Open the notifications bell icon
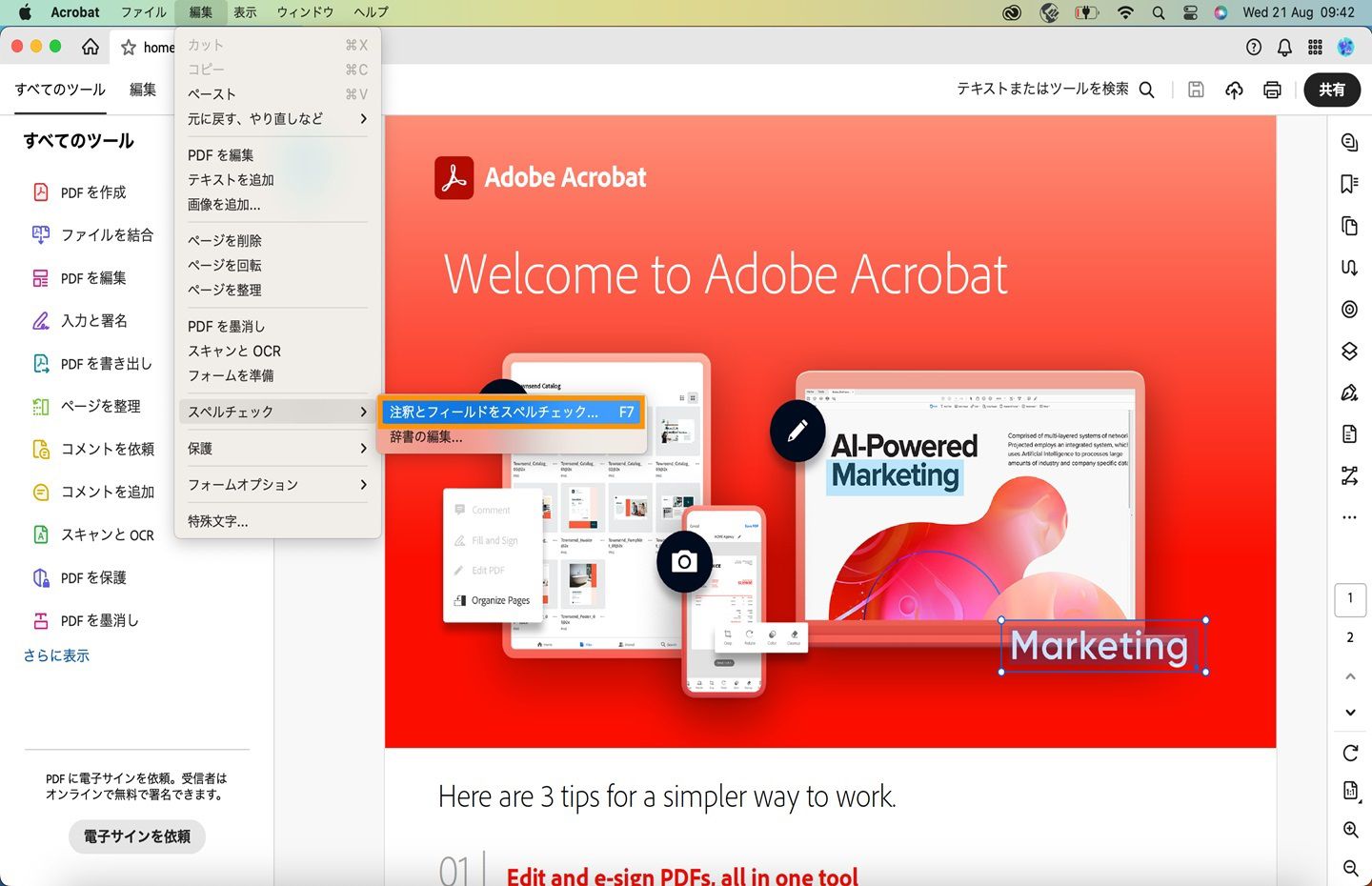The width and height of the screenshot is (1372, 886). pyautogui.click(x=1283, y=47)
